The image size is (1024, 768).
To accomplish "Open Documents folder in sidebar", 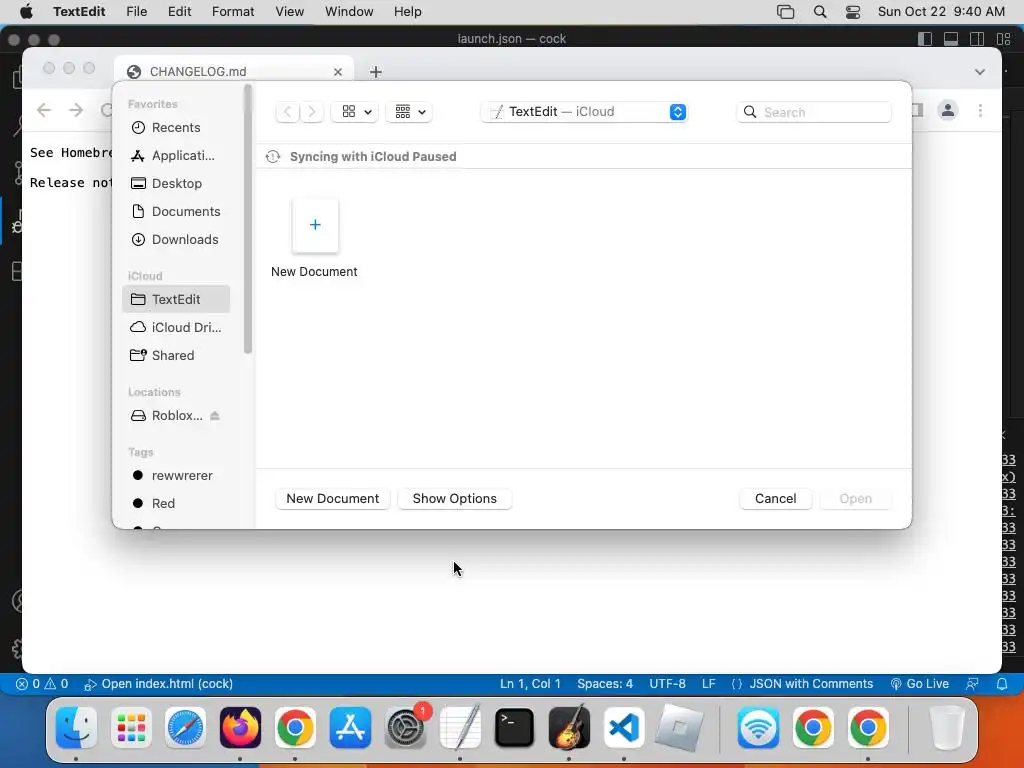I will [x=175, y=212].
